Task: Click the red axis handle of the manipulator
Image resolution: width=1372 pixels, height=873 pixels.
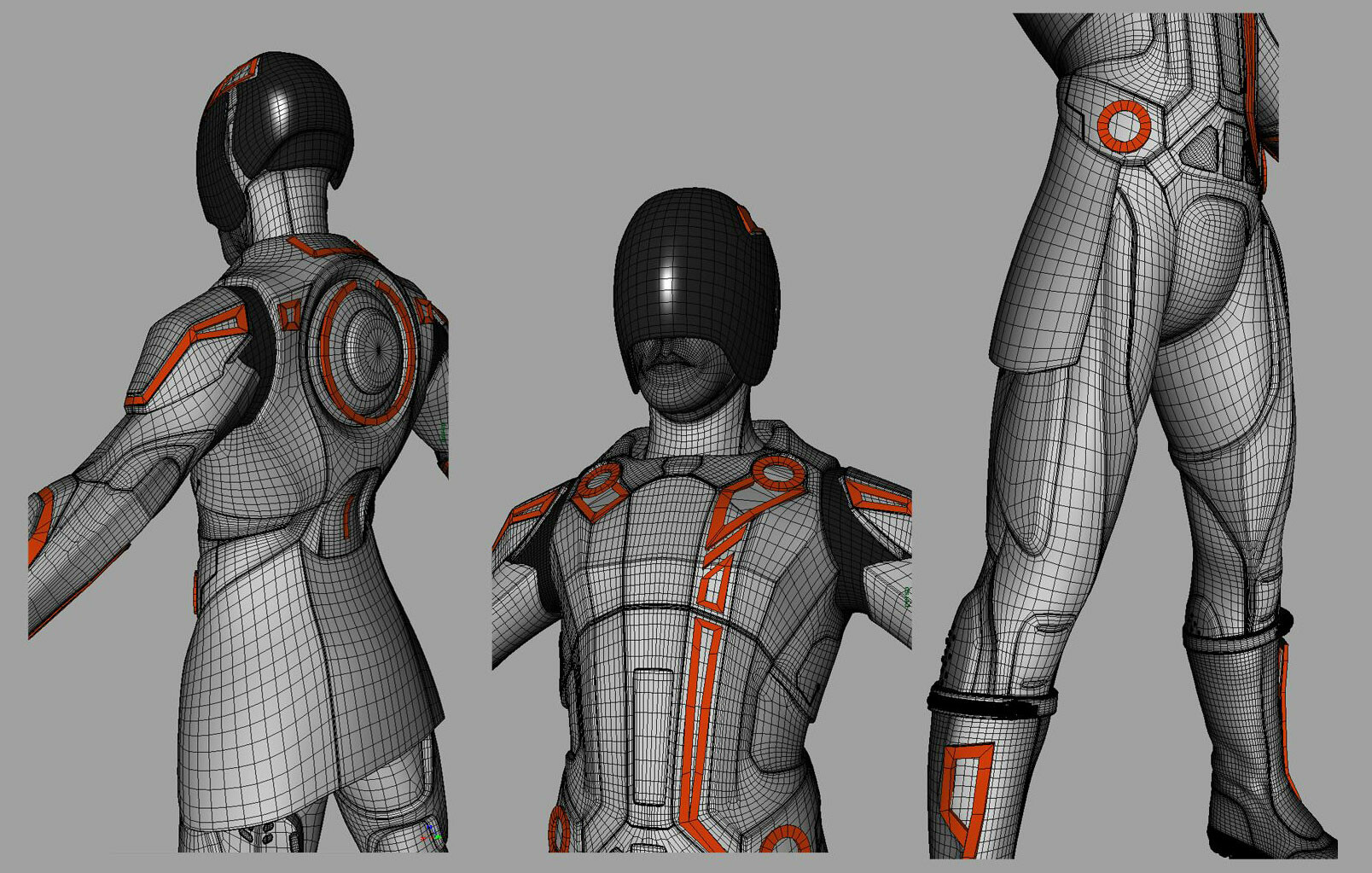Action: click(x=423, y=839)
